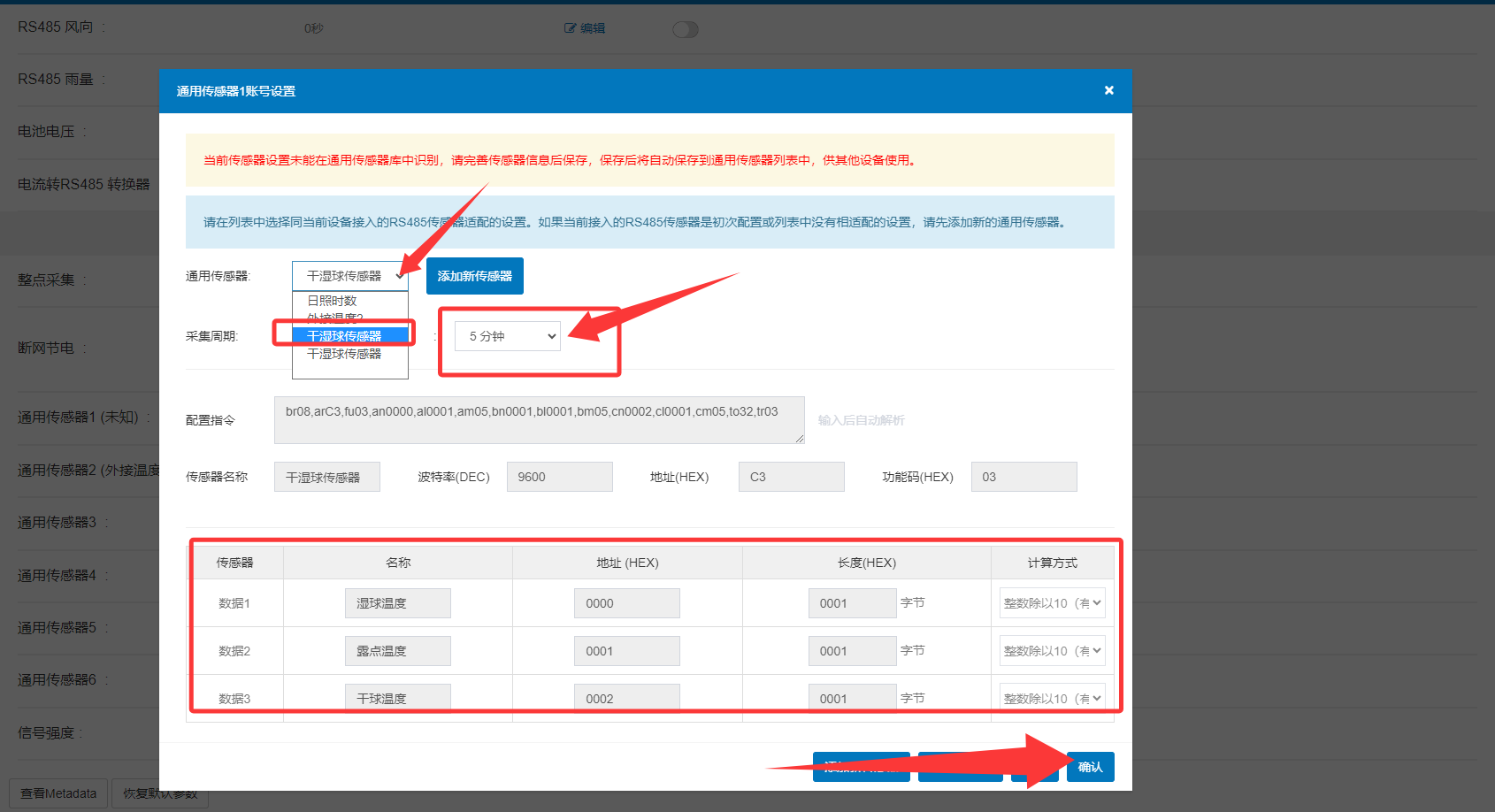Click the 数据3 length (长度) field
This screenshot has width=1495, height=812.
click(852, 698)
